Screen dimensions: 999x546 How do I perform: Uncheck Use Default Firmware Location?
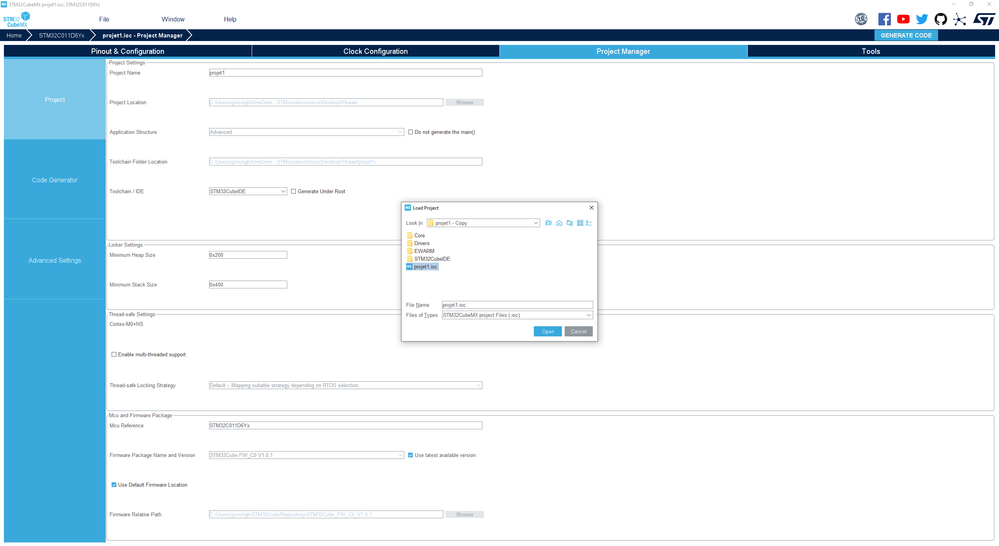(114, 485)
